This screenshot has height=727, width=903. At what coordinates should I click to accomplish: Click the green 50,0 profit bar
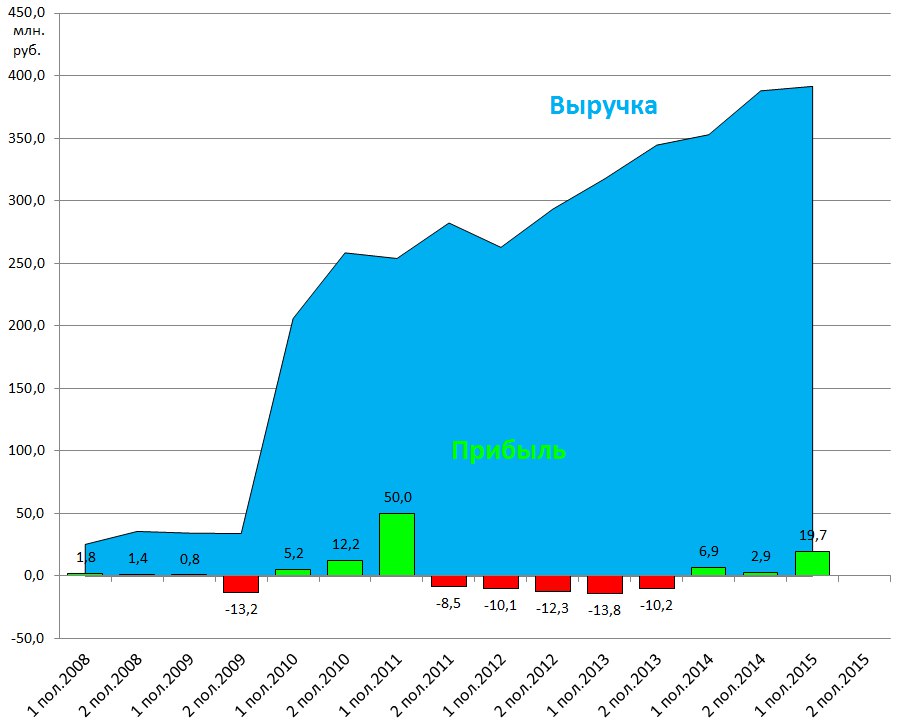(396, 544)
